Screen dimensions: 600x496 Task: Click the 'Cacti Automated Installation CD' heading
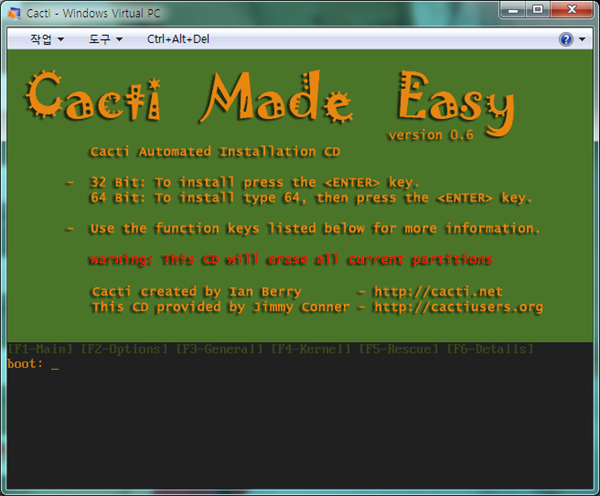[215, 152]
